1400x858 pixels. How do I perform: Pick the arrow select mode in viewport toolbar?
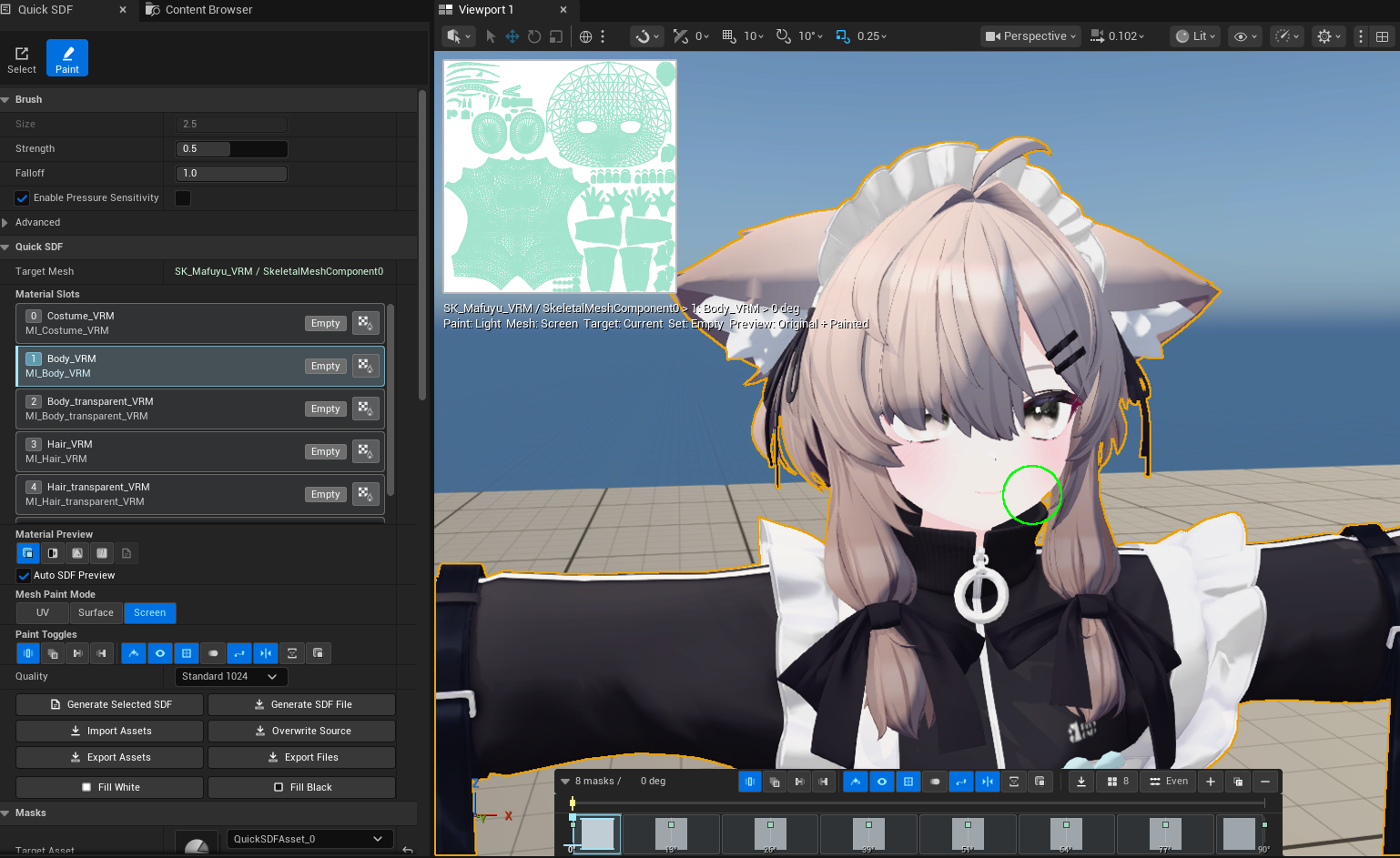coord(491,36)
